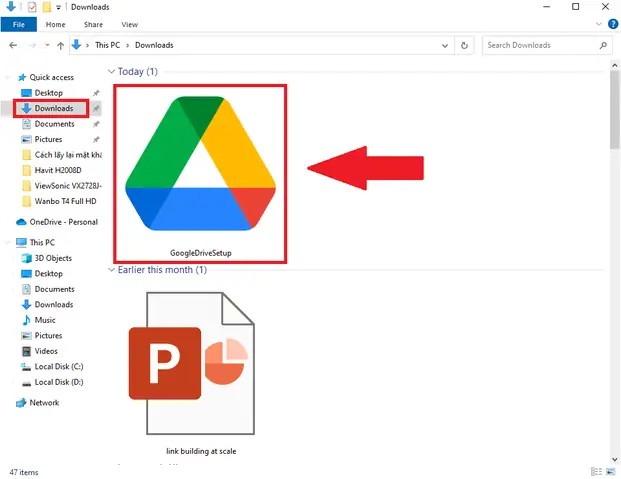The width and height of the screenshot is (621, 479).
Task: Click the GoogleDriveSetup file name
Action: pyautogui.click(x=200, y=253)
